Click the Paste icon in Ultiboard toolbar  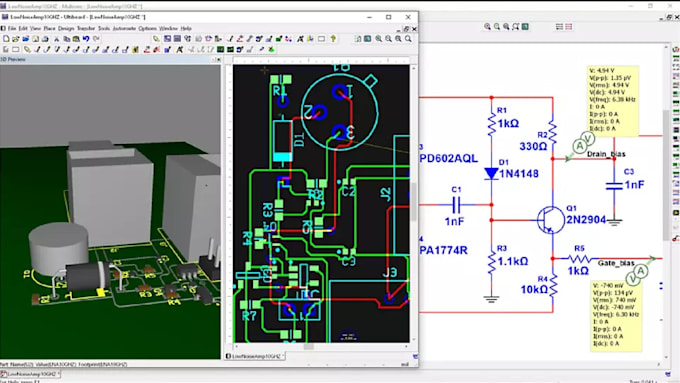point(76,39)
